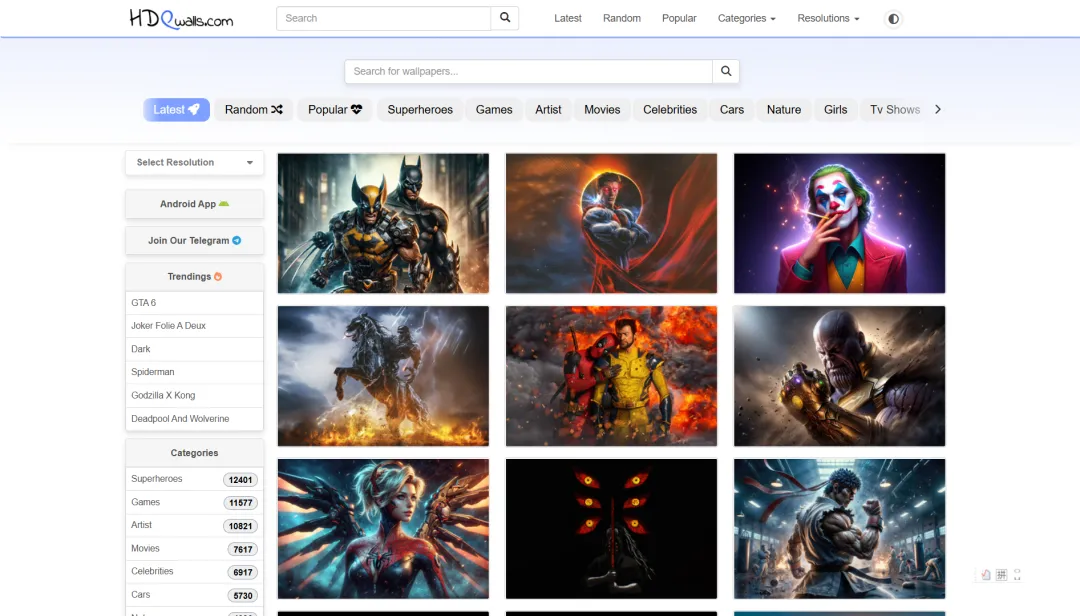Click the Android App button
Image resolution: width=1080 pixels, height=616 pixels.
[194, 204]
